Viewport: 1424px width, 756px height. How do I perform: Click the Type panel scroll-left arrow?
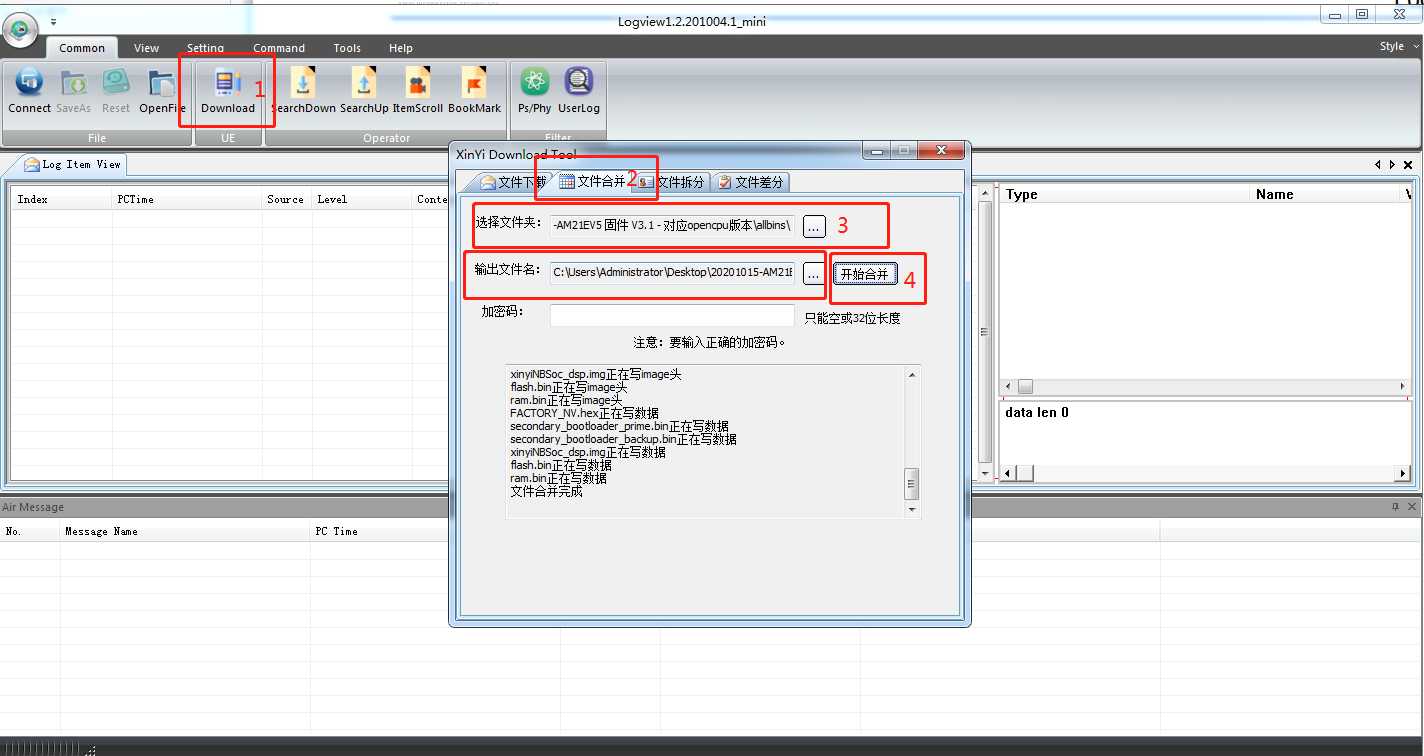(1009, 387)
